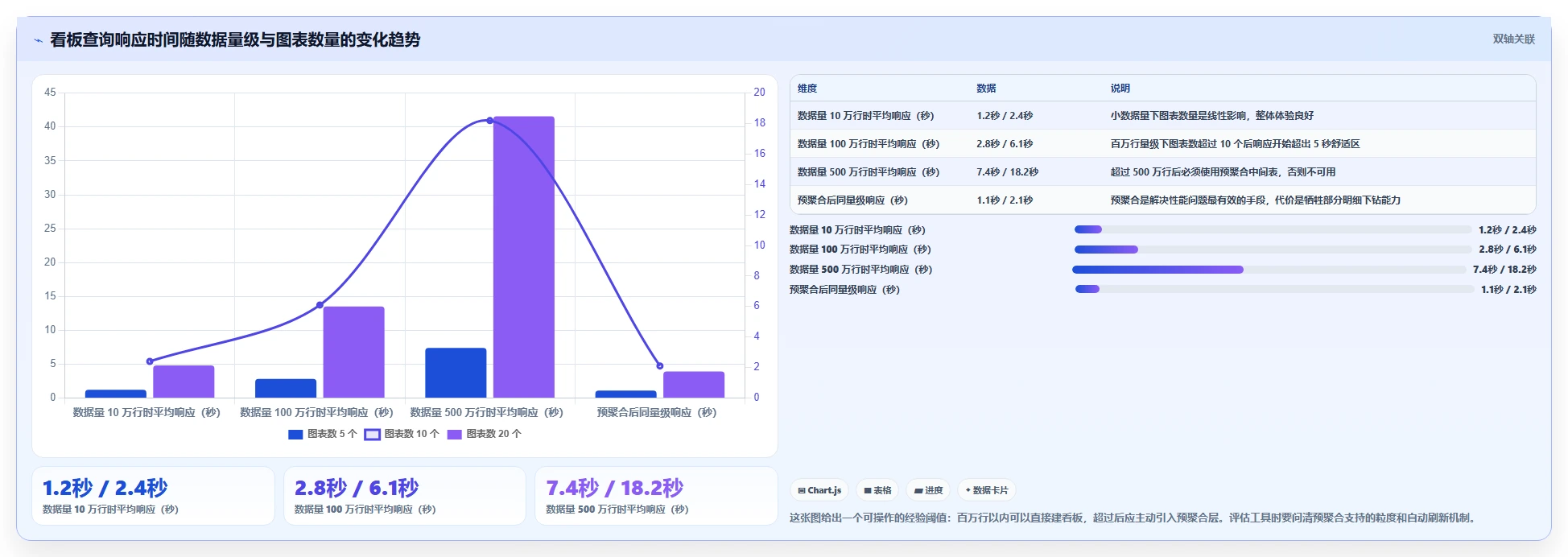Click table cell 2.8秒 / 6.1秒
The width and height of the screenshot is (1568, 557).
tap(1005, 144)
